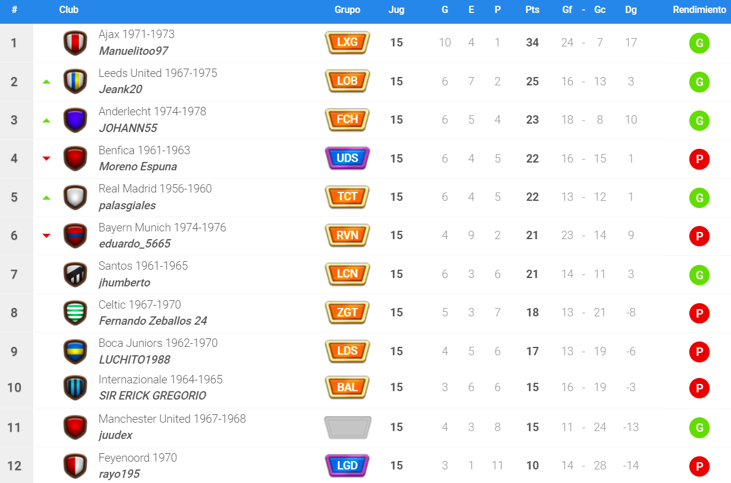Open Bayern Munich 1974-1976 team page
The image size is (731, 483).
[162, 228]
